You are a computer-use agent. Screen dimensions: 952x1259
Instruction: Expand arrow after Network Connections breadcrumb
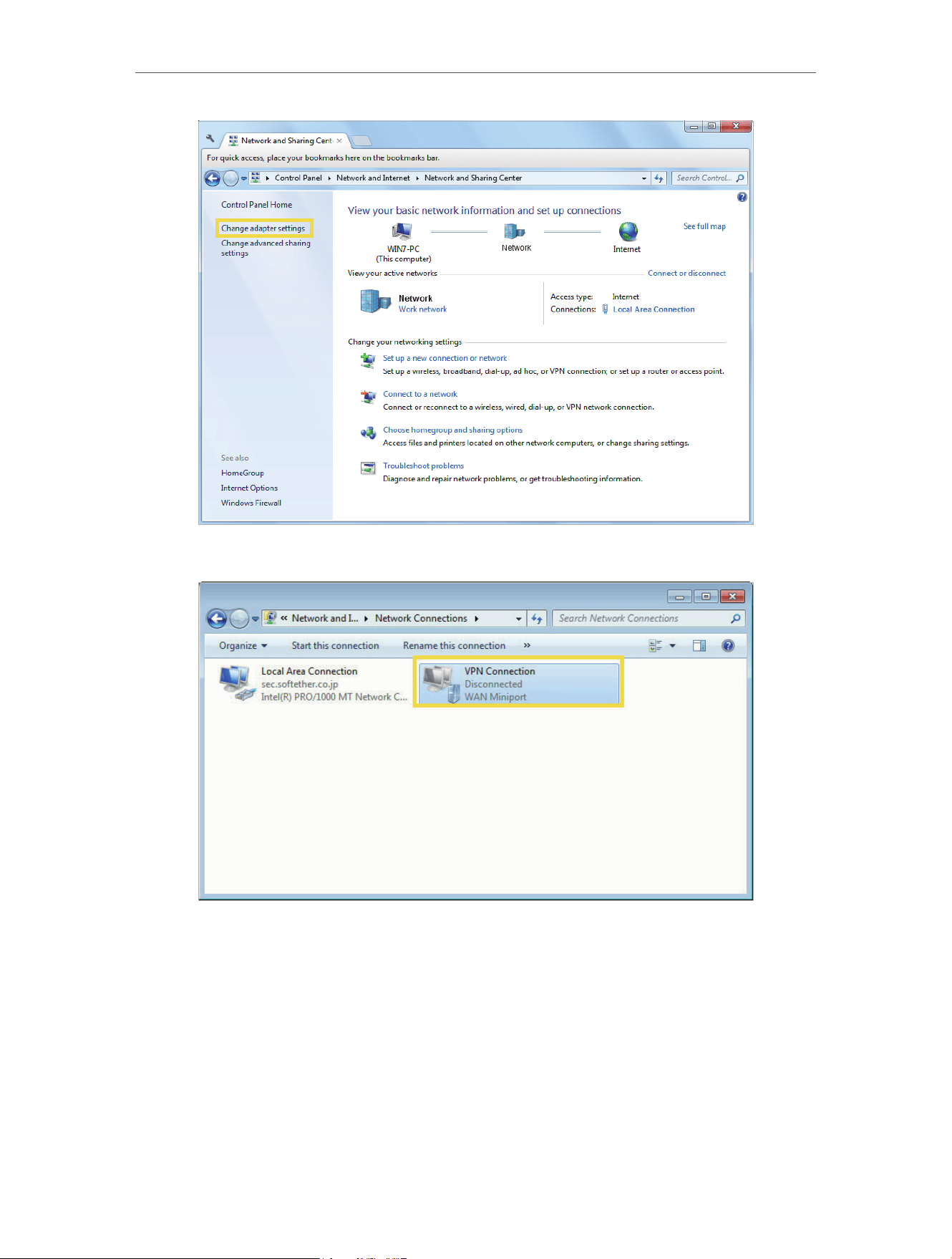477,619
